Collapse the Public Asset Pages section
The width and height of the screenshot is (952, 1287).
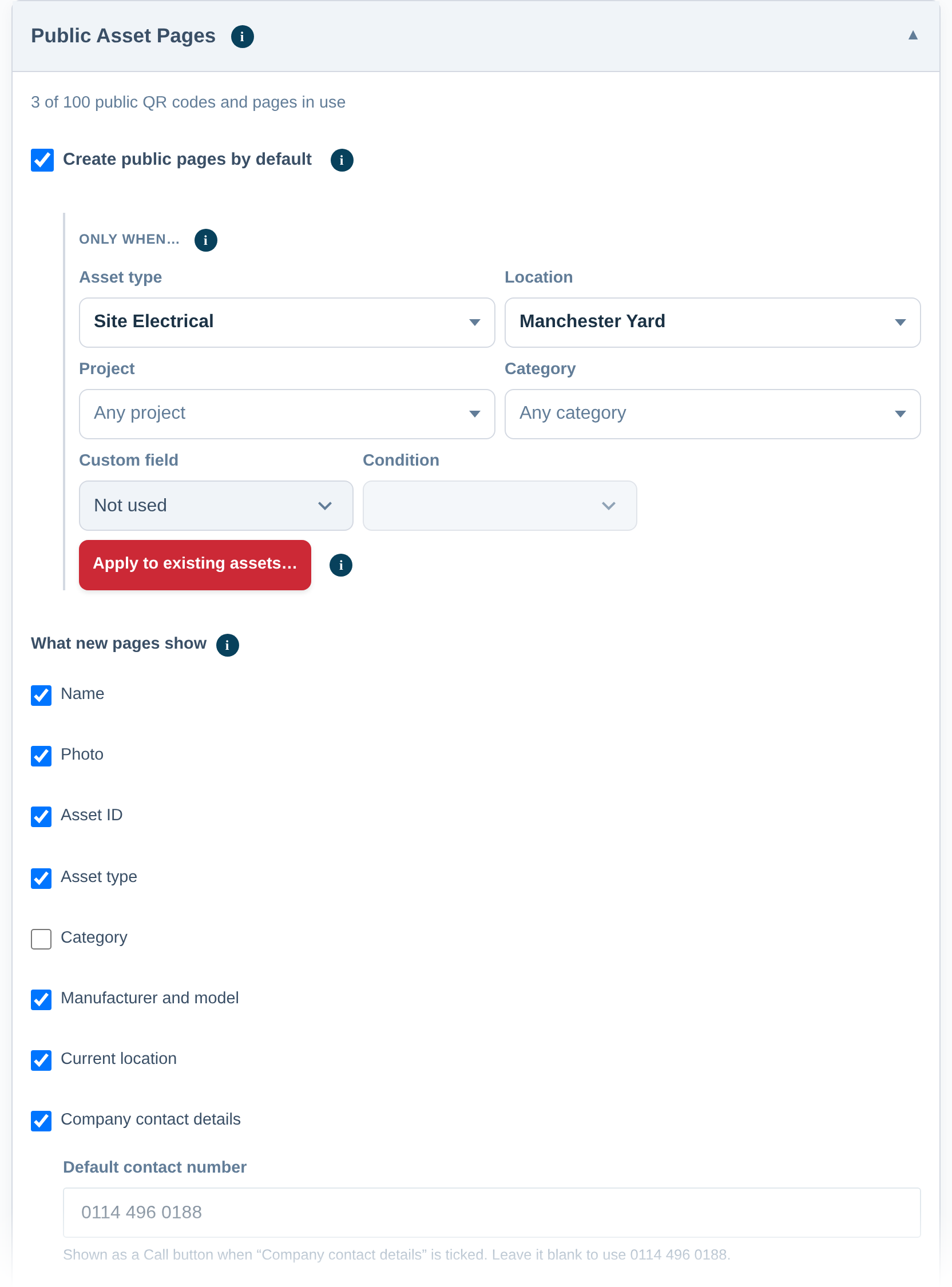tap(913, 35)
